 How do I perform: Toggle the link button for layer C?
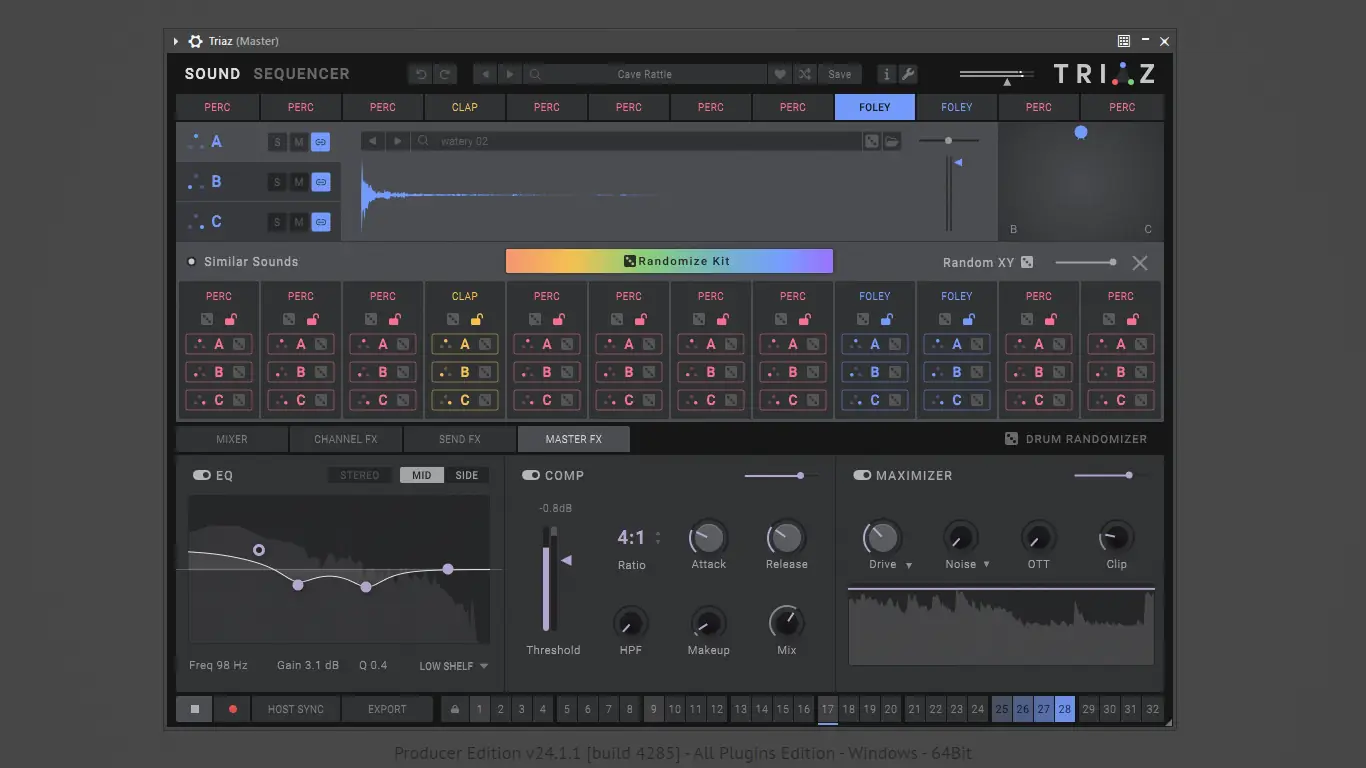pyautogui.click(x=320, y=222)
